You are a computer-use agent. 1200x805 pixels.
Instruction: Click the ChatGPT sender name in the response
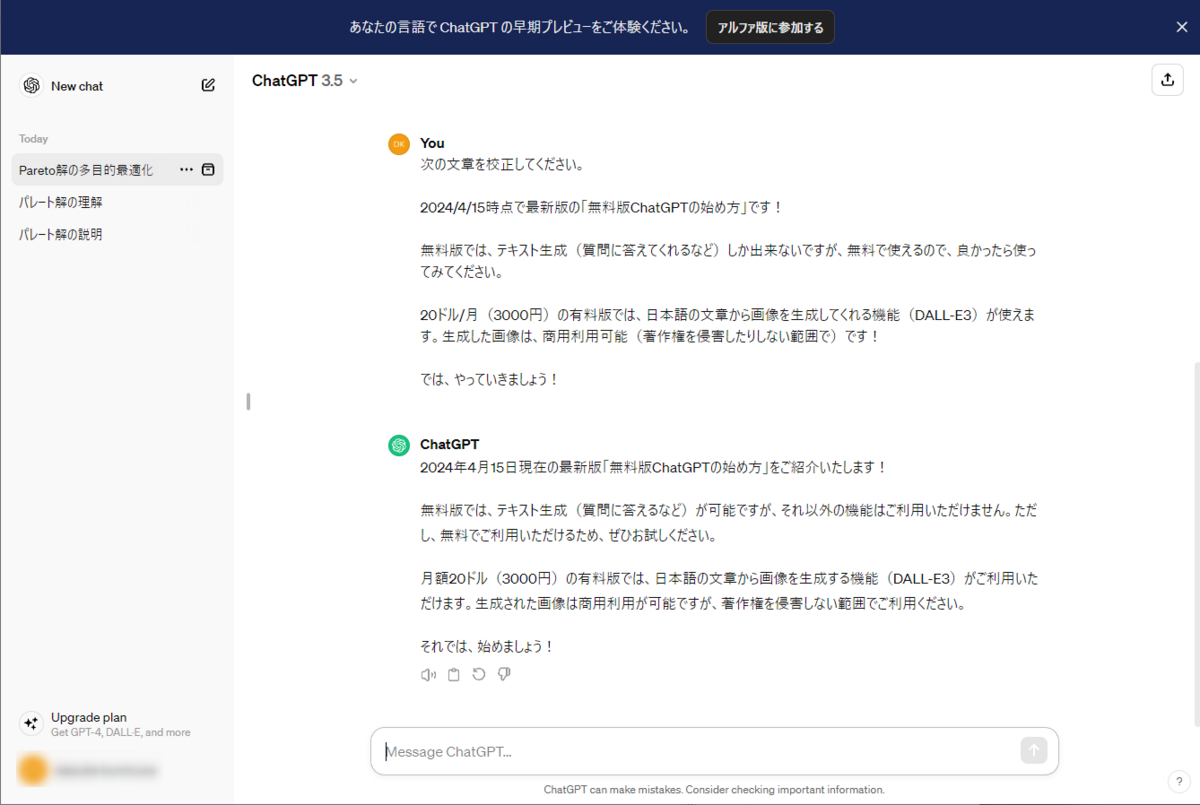pyautogui.click(x=449, y=444)
